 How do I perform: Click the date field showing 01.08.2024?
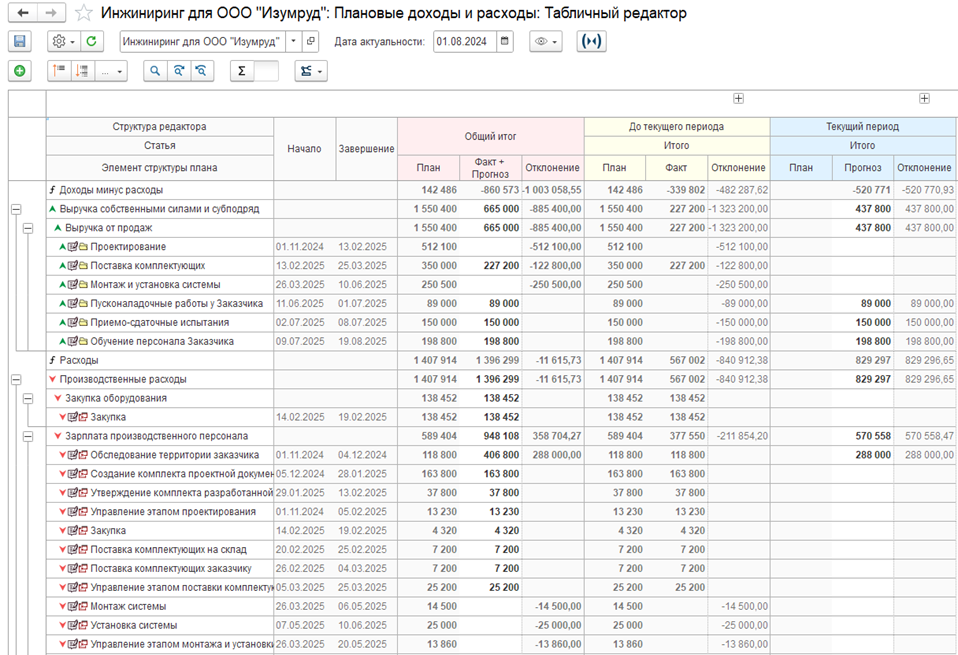click(x=464, y=42)
